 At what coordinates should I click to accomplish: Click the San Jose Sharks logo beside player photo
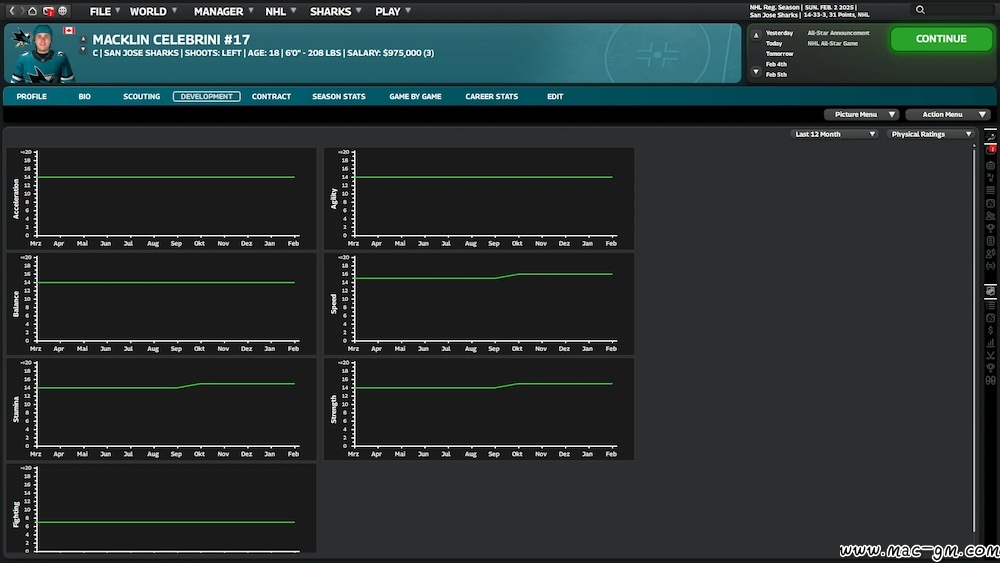tap(21, 37)
